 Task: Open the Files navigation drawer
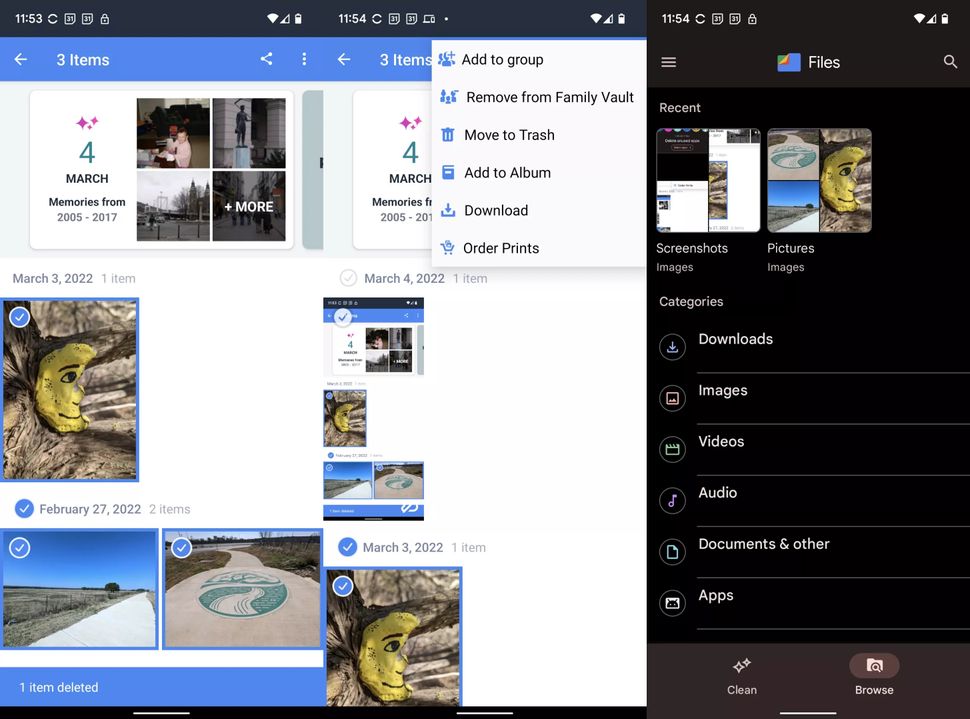point(668,62)
